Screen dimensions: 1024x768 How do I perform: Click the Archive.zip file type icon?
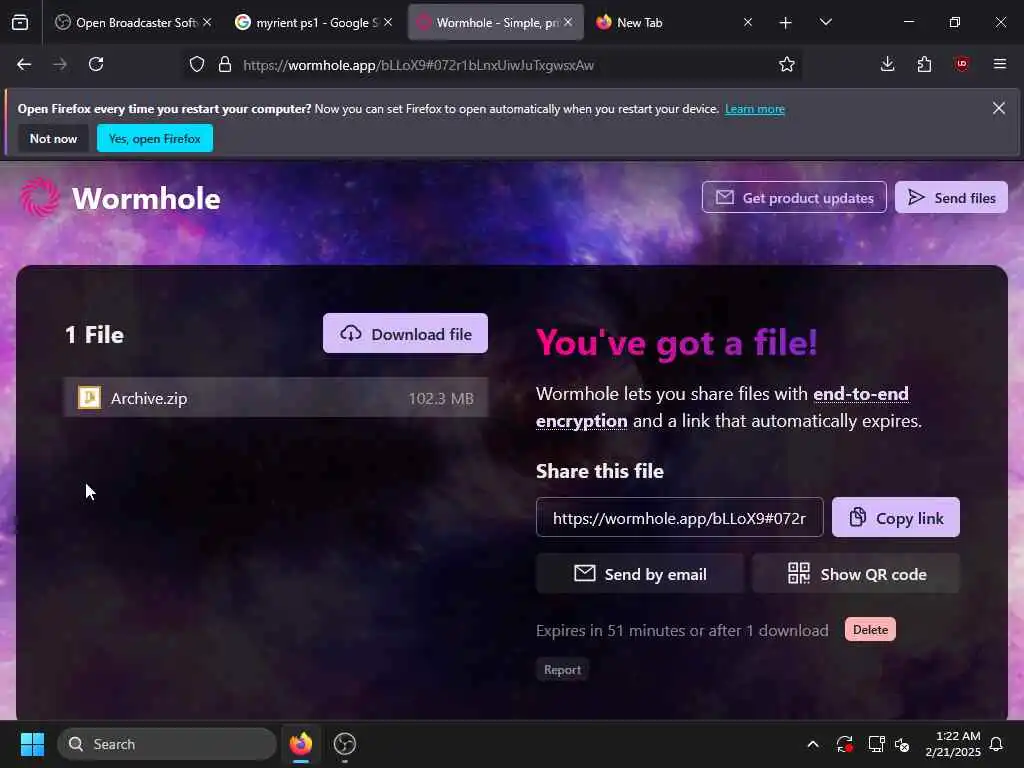pyautogui.click(x=89, y=397)
